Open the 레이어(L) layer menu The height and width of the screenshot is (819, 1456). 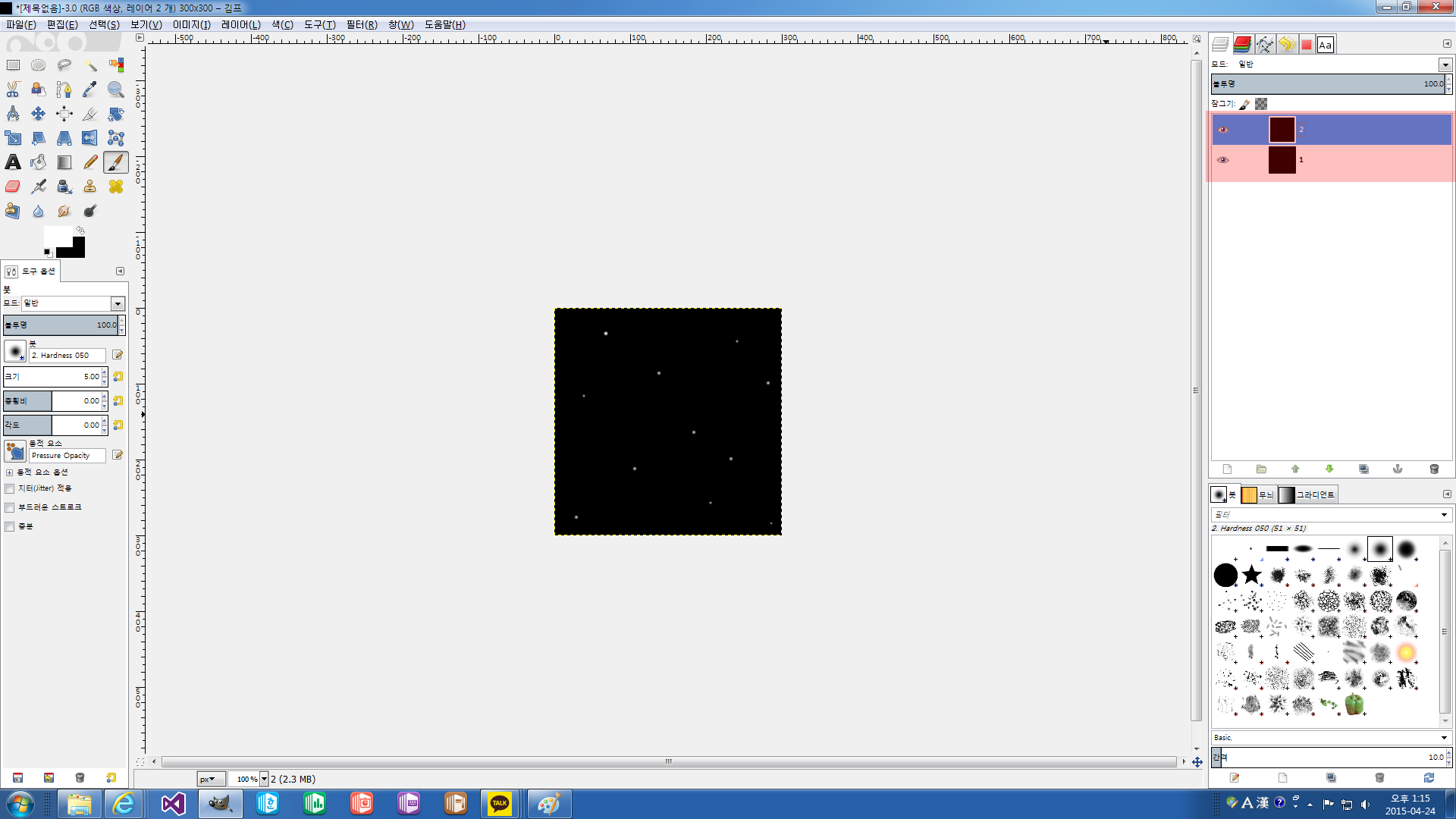coord(240,24)
